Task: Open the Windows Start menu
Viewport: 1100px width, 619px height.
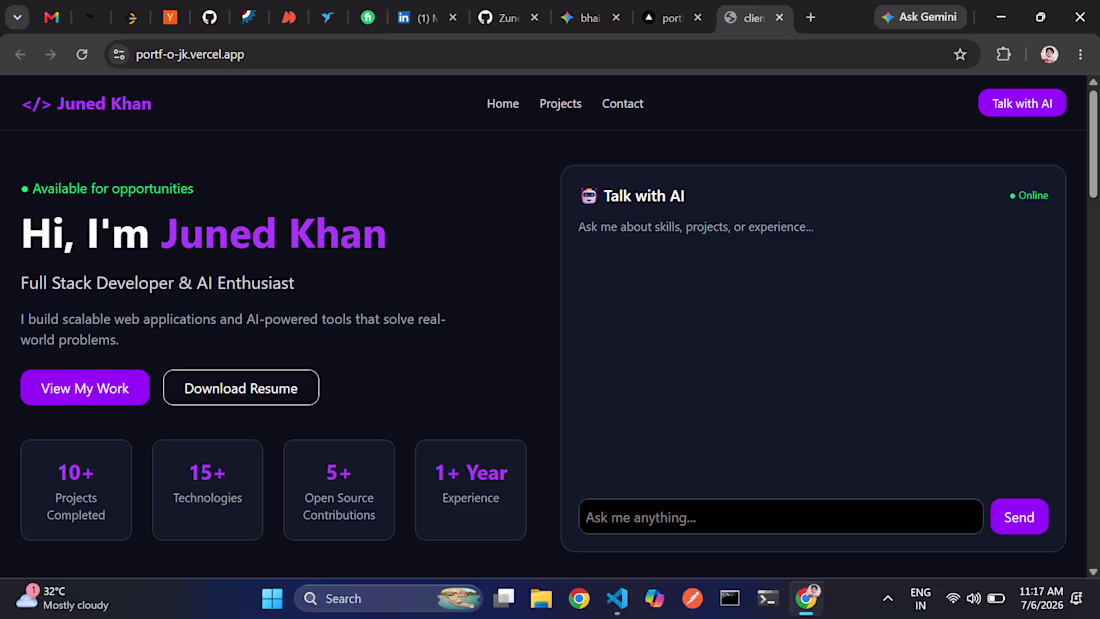Action: (x=272, y=599)
